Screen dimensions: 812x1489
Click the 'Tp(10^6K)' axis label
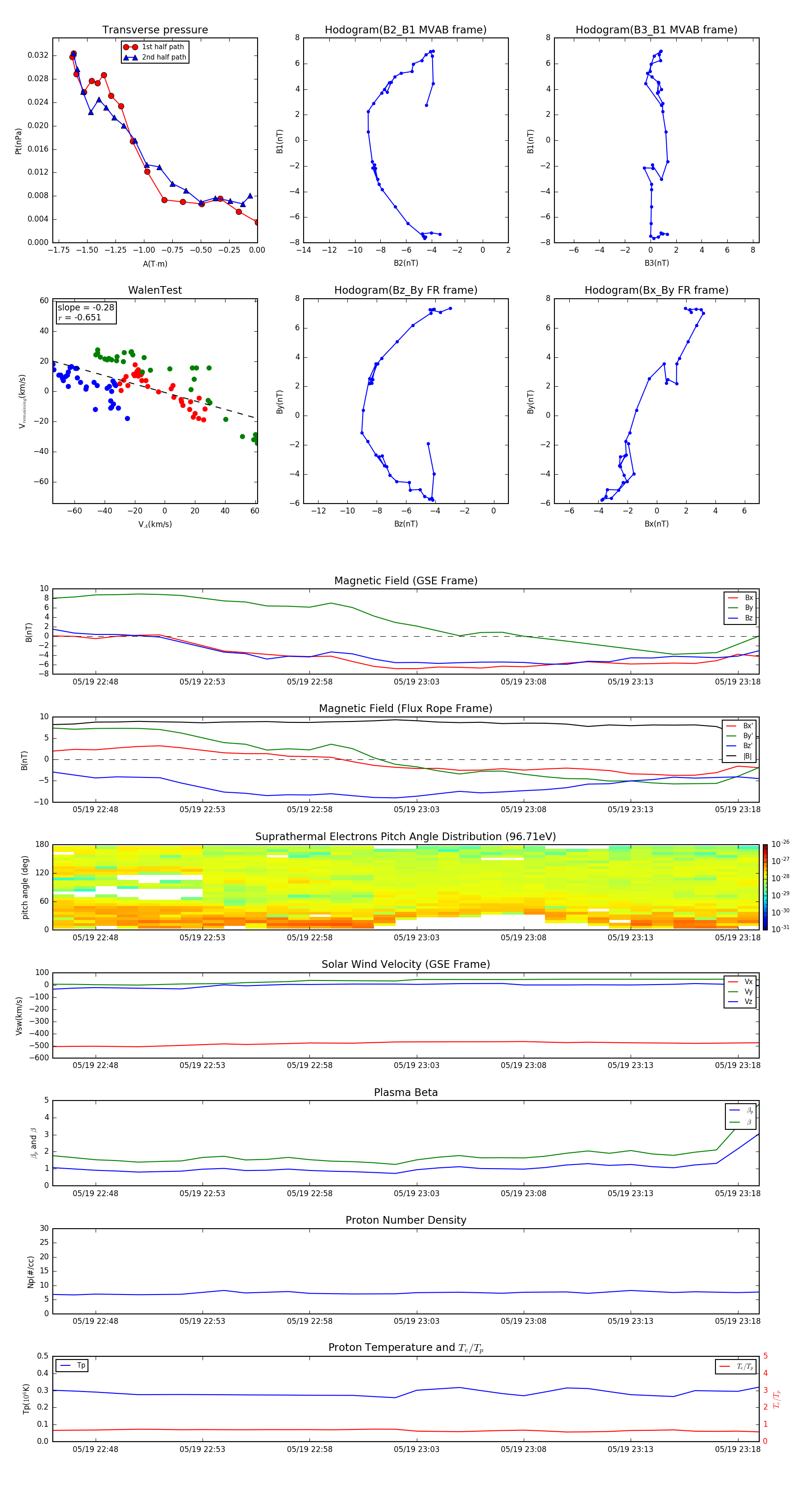[x=26, y=1399]
